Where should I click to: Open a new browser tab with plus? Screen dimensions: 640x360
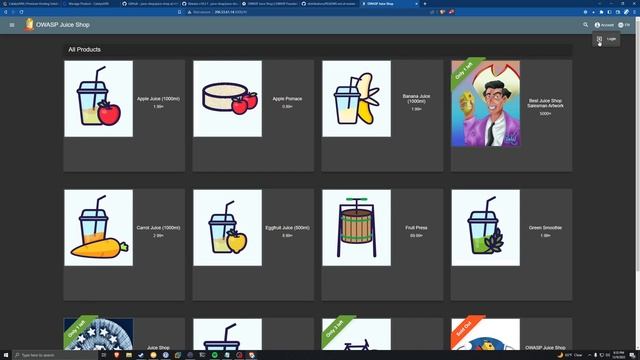[425, 4]
